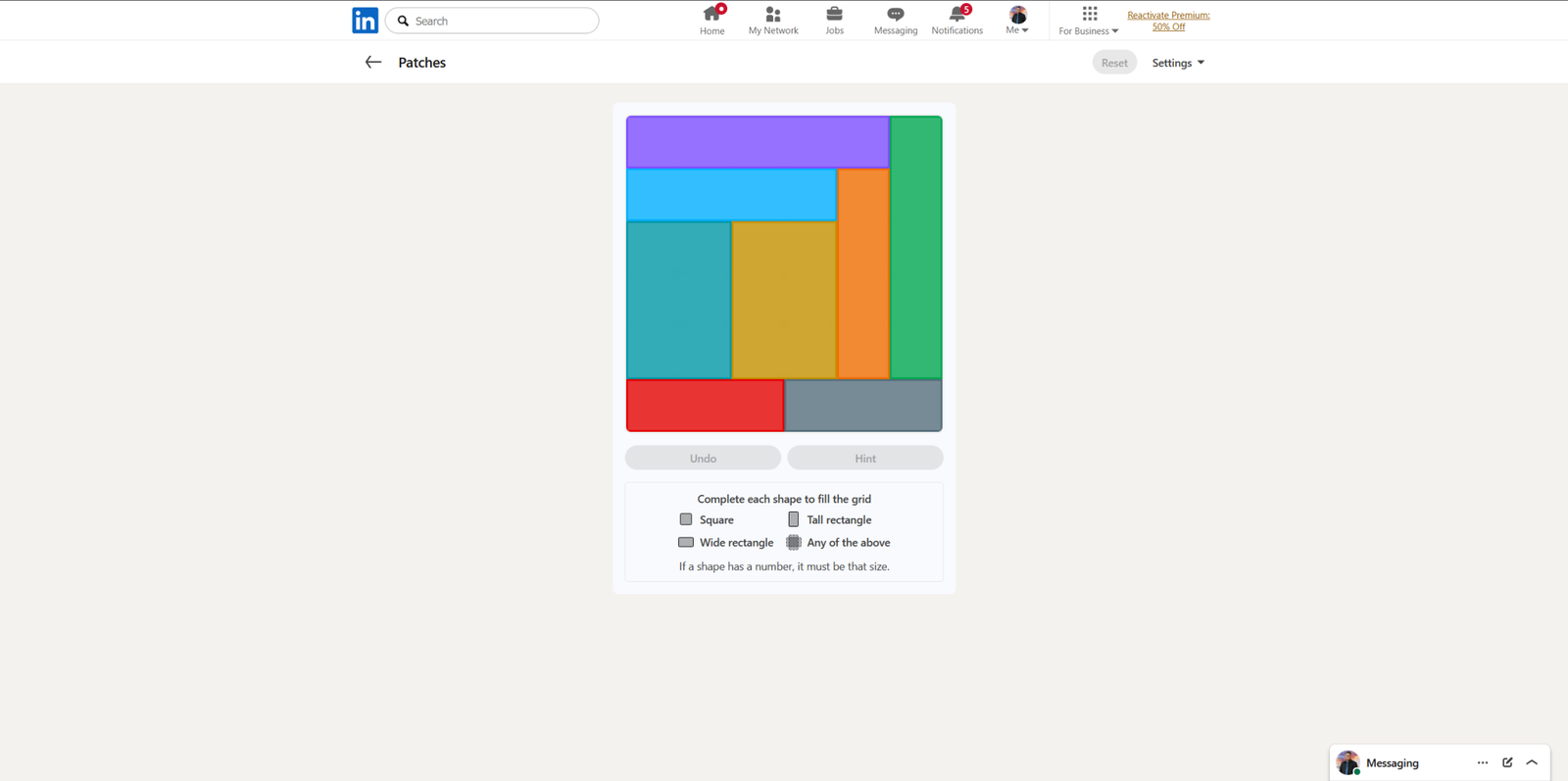Expand the Me profile menu
Image resolution: width=1568 pixels, height=781 pixels.
(1017, 20)
